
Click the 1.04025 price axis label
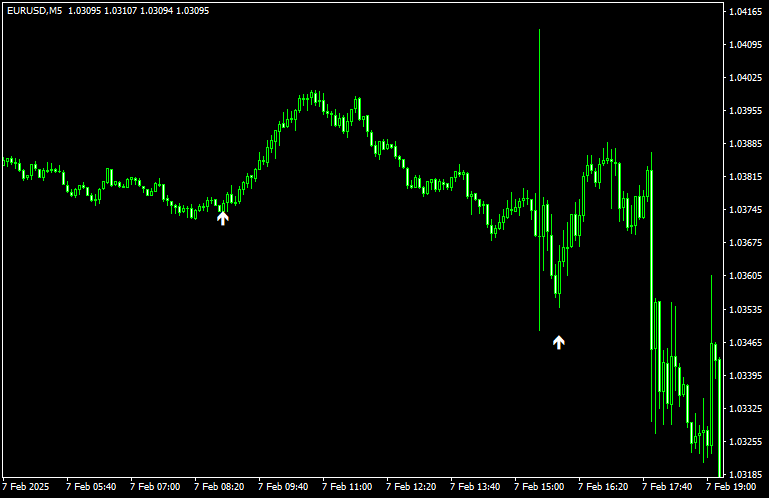click(x=743, y=78)
